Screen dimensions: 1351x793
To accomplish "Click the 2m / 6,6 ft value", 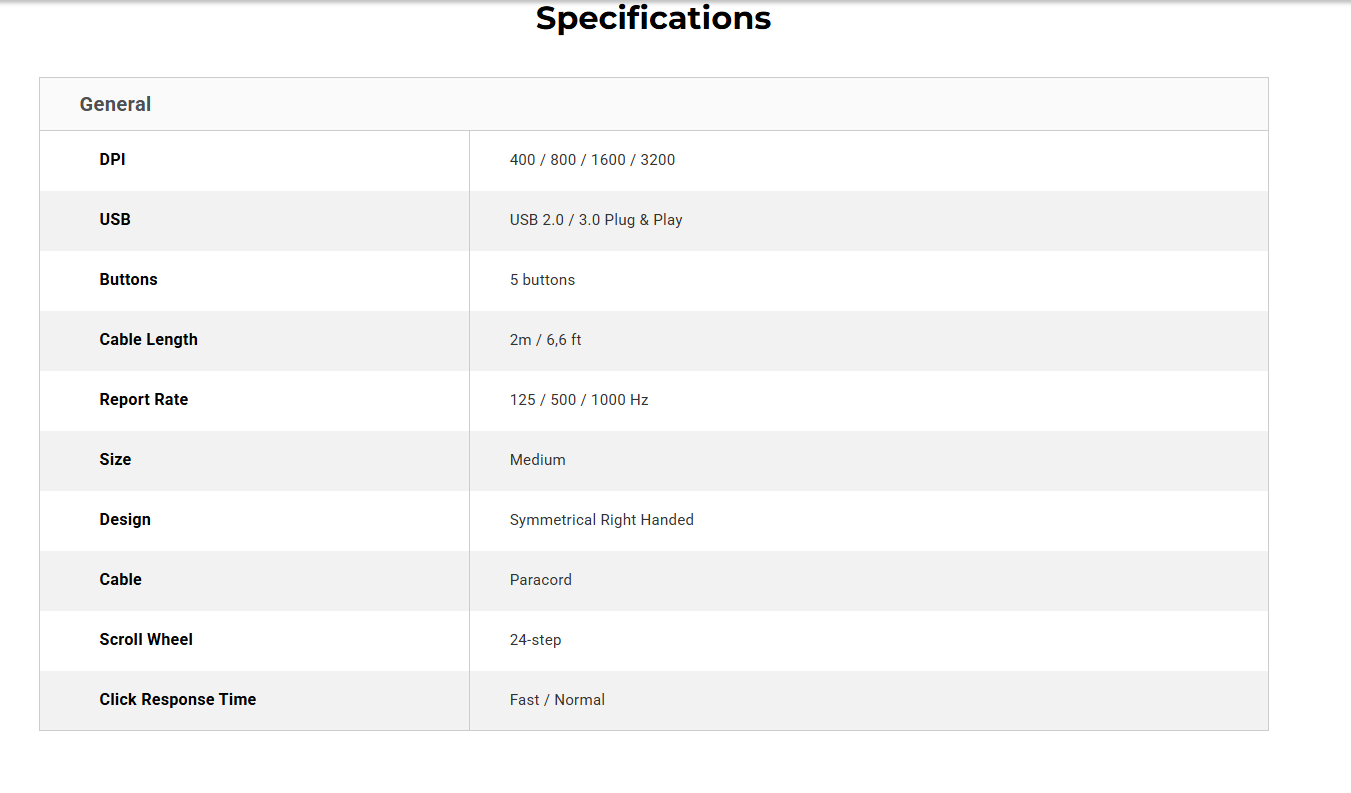I will (x=545, y=340).
